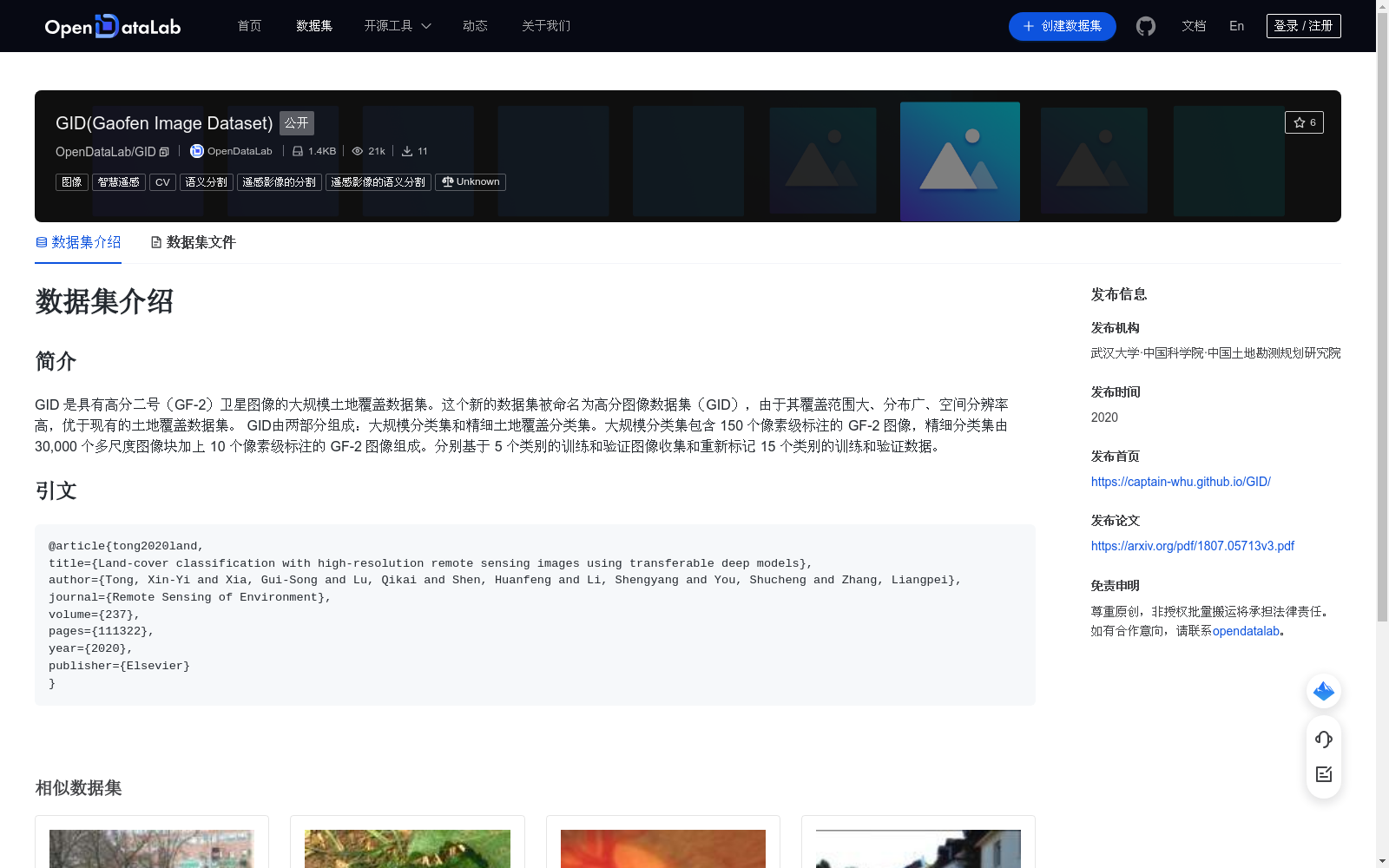The width and height of the screenshot is (1389, 868).
Task: Open the 动态 menu item
Action: [475, 26]
